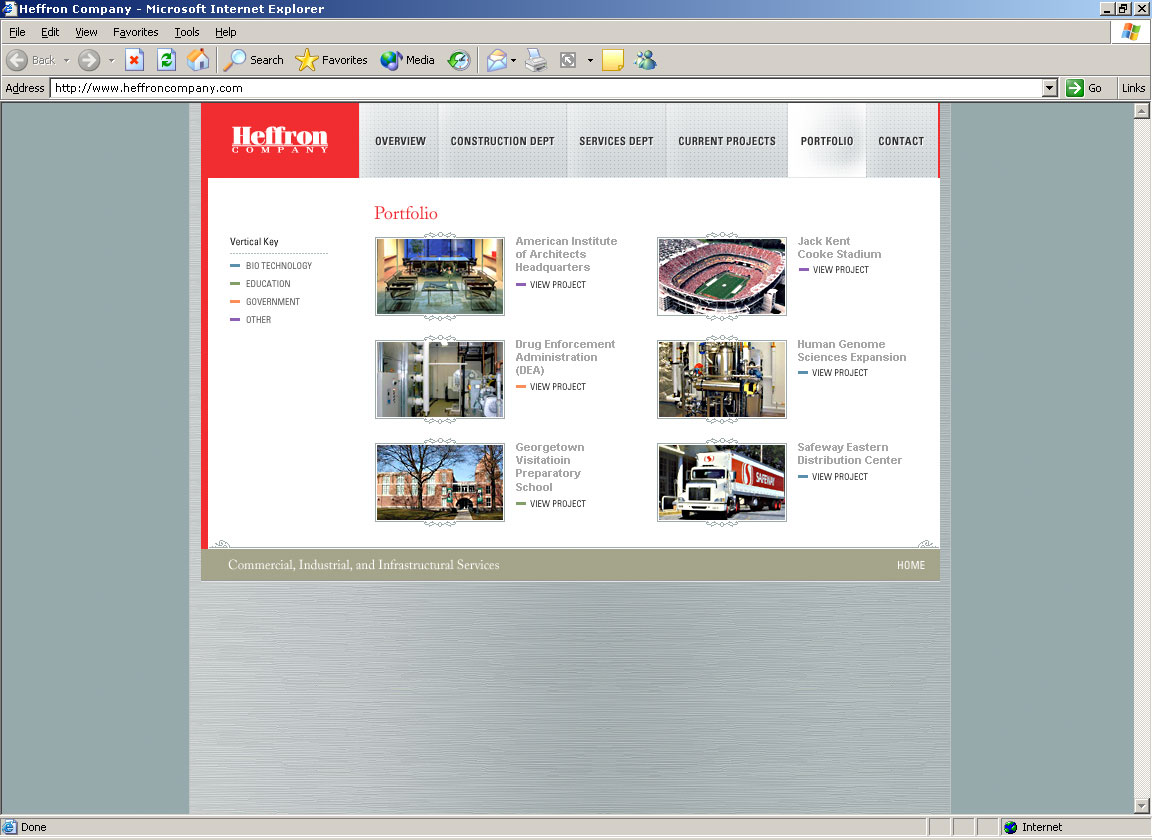The width and height of the screenshot is (1152, 840).
Task: Click the Stop loading toolbar icon
Action: point(134,60)
